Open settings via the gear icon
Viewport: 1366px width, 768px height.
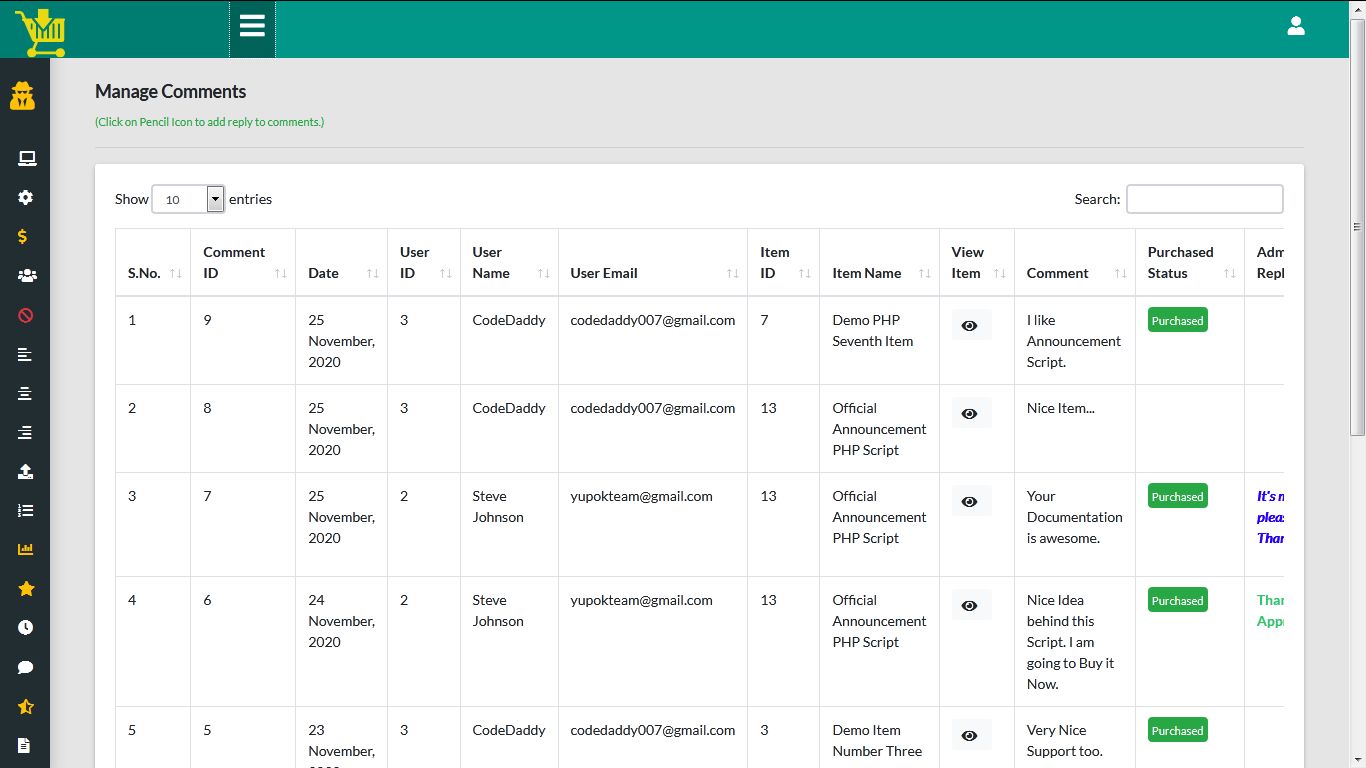[25, 197]
